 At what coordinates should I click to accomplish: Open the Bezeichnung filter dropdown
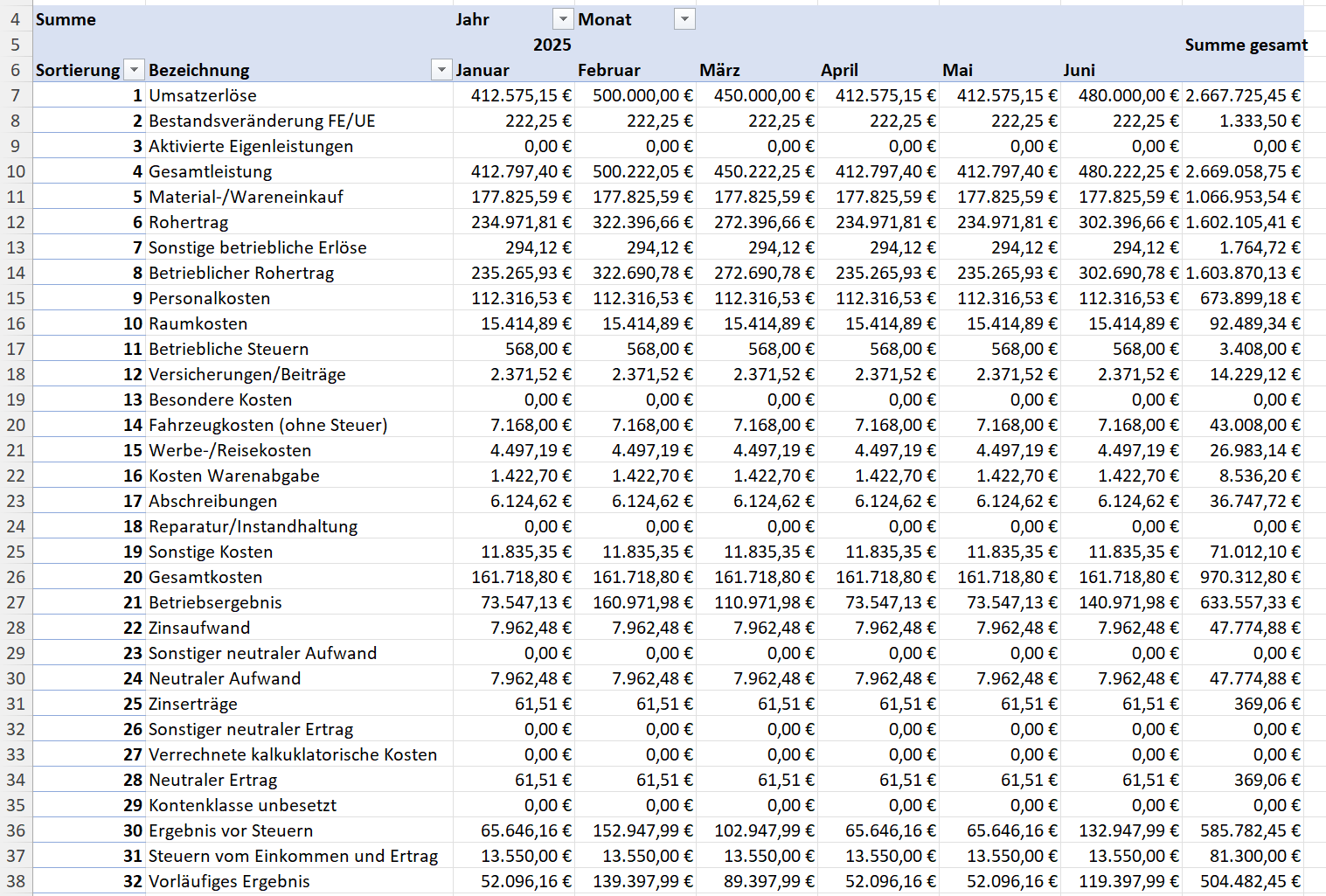tap(441, 70)
